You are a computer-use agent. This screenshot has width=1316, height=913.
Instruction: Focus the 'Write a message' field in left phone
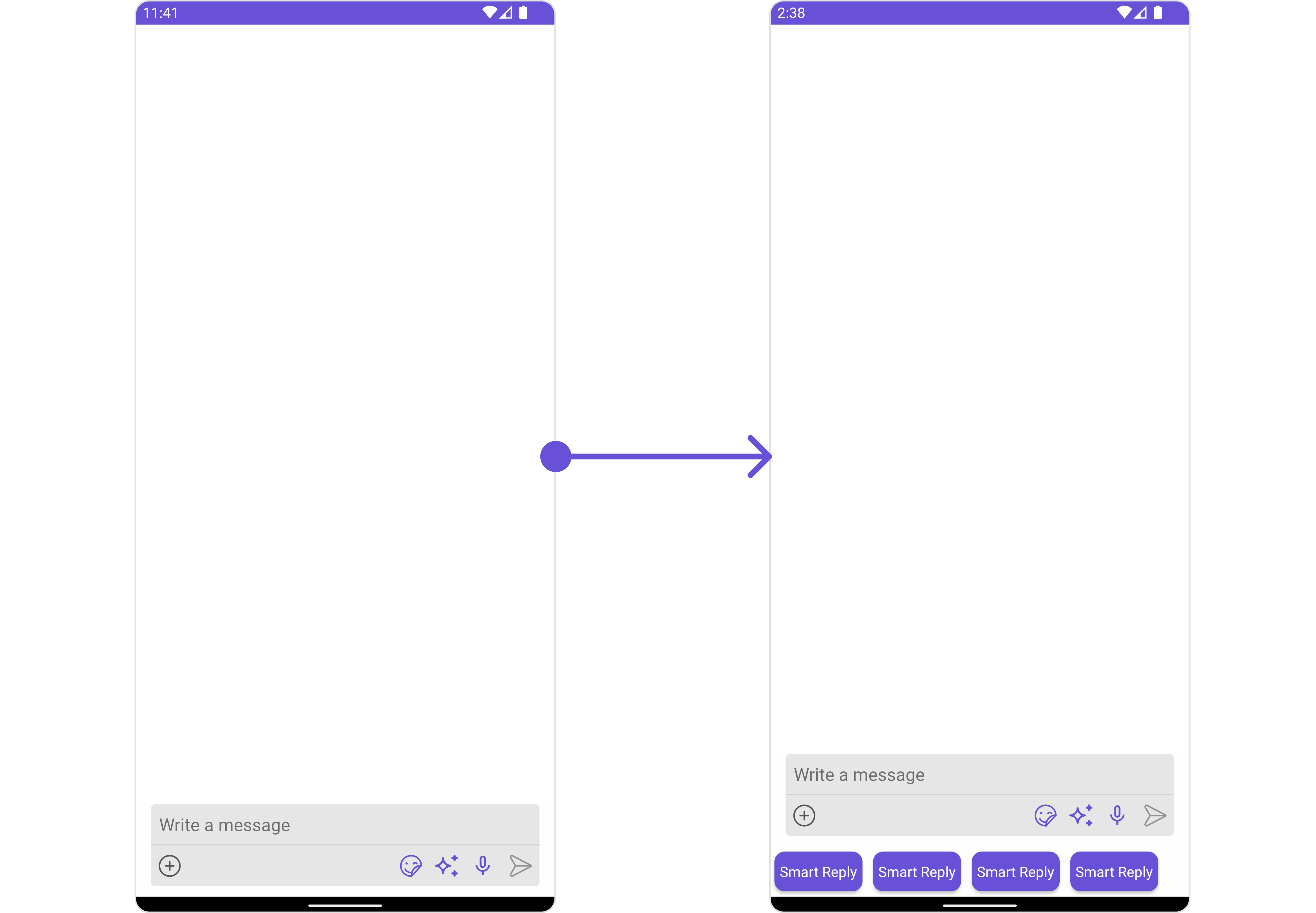[x=345, y=824]
